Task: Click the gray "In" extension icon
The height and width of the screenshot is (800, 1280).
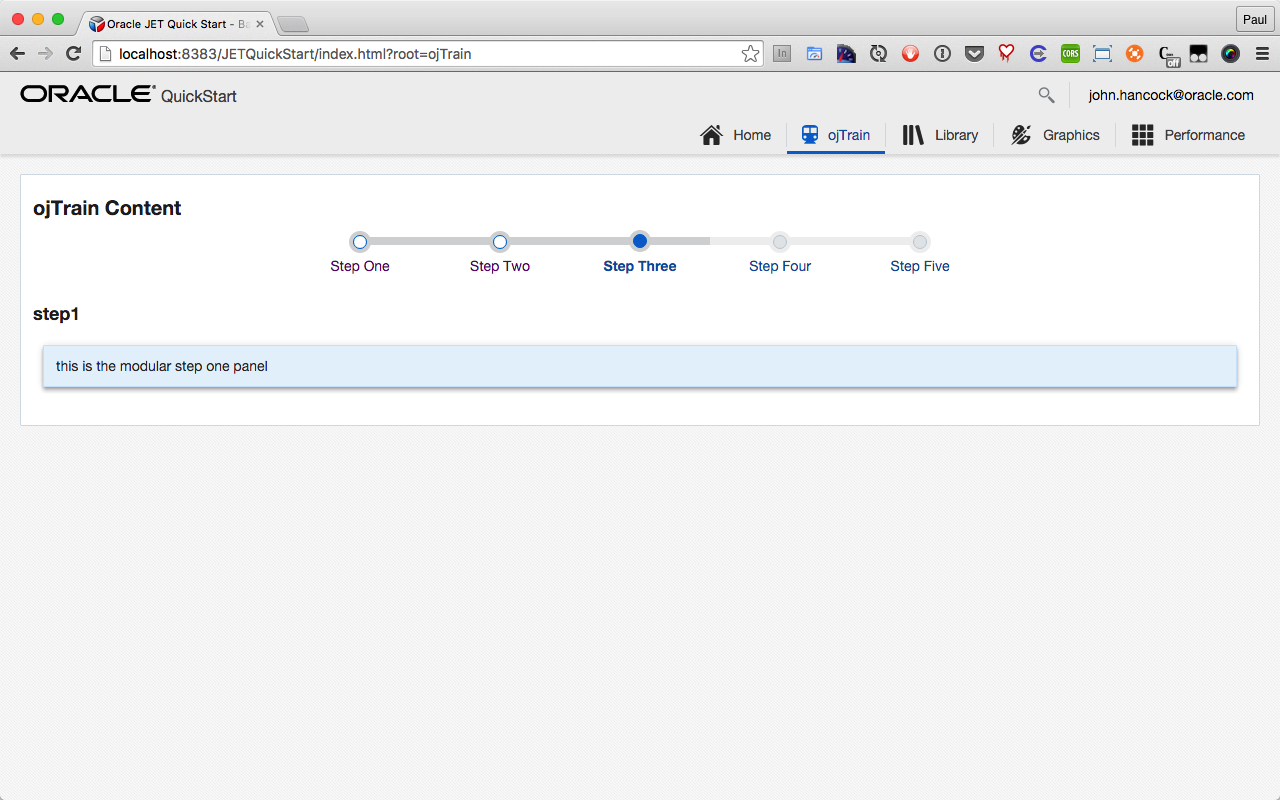Action: (782, 54)
